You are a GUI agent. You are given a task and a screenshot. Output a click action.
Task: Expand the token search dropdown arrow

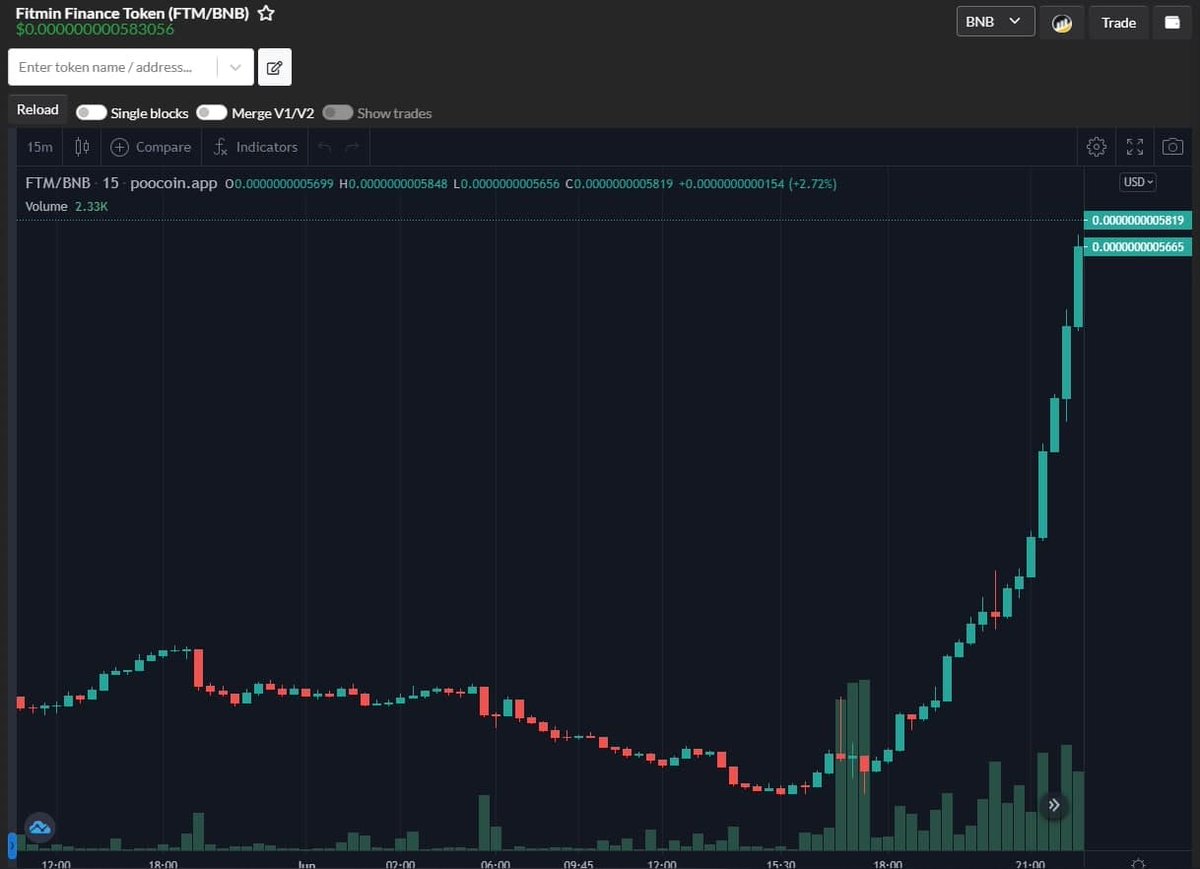pyautogui.click(x=235, y=67)
